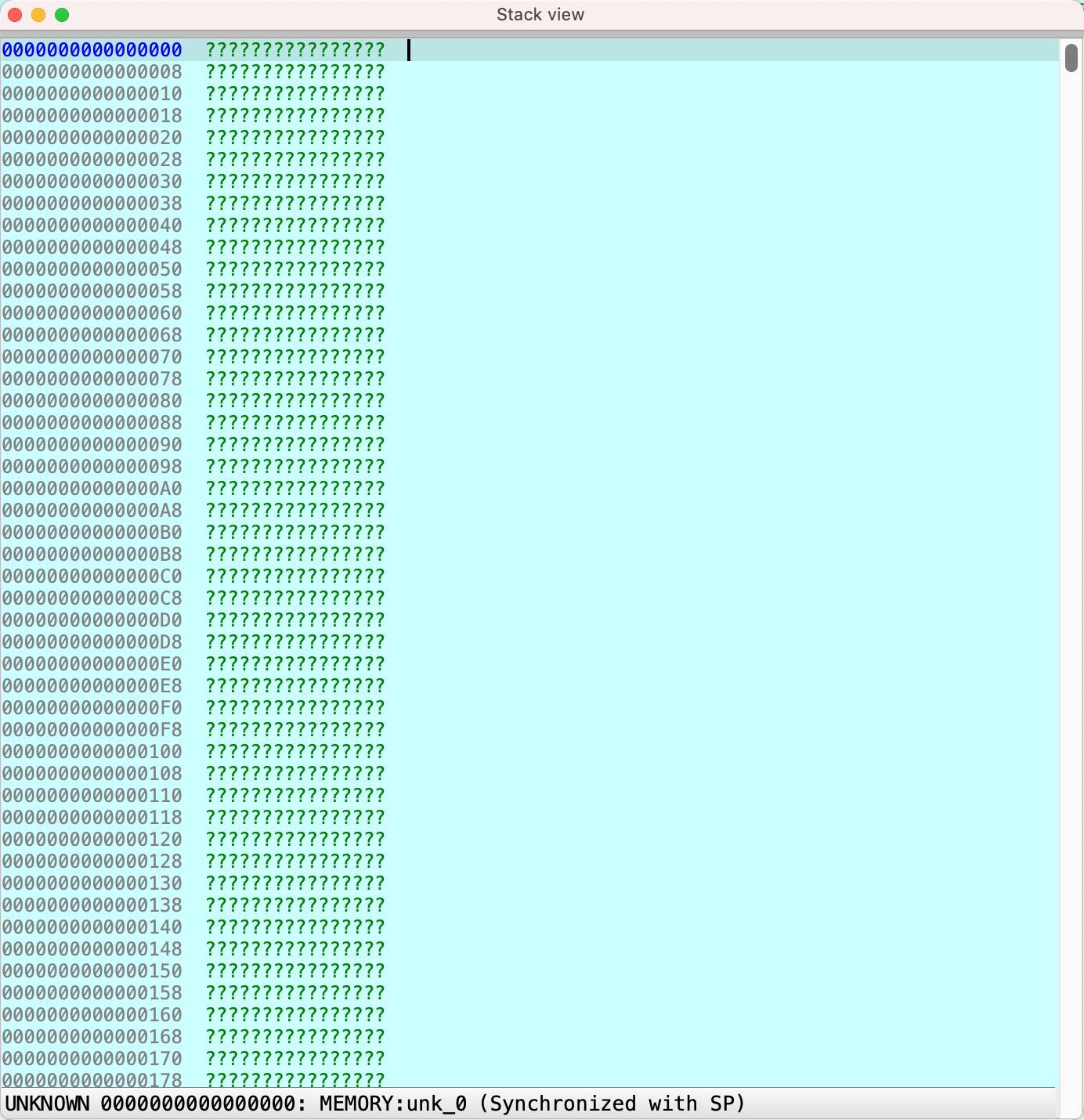Click the question-mark value at address 0000000000000040
Viewport: 1084px width, 1120px height.
[x=295, y=226]
